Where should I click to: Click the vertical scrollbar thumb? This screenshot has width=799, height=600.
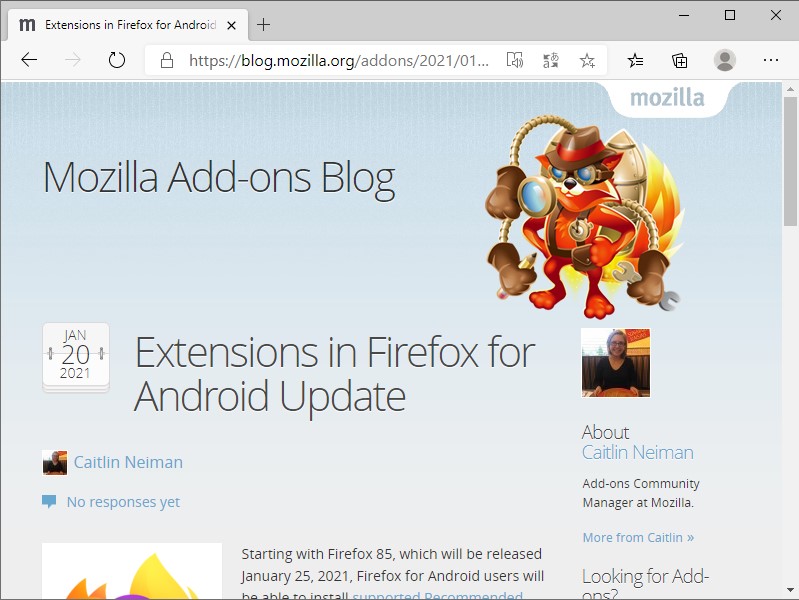790,161
